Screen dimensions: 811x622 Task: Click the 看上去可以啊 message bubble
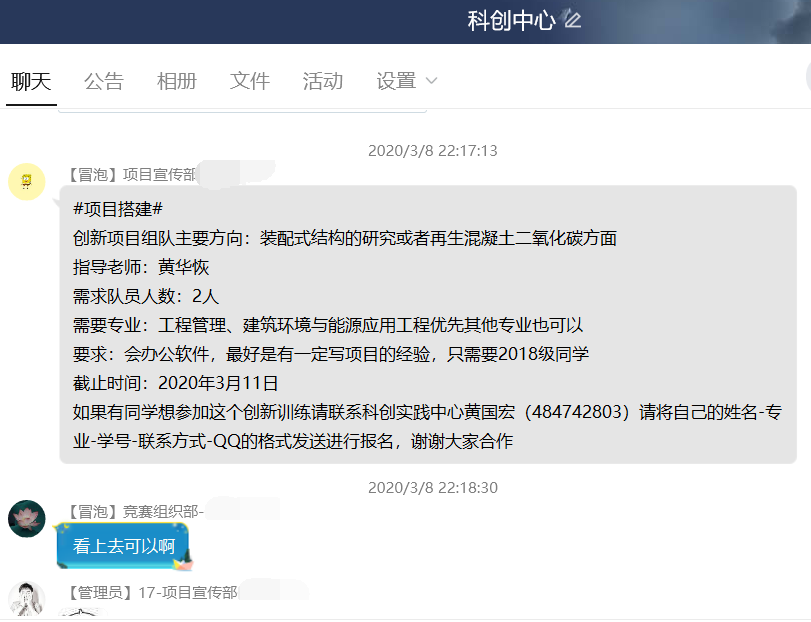124,546
